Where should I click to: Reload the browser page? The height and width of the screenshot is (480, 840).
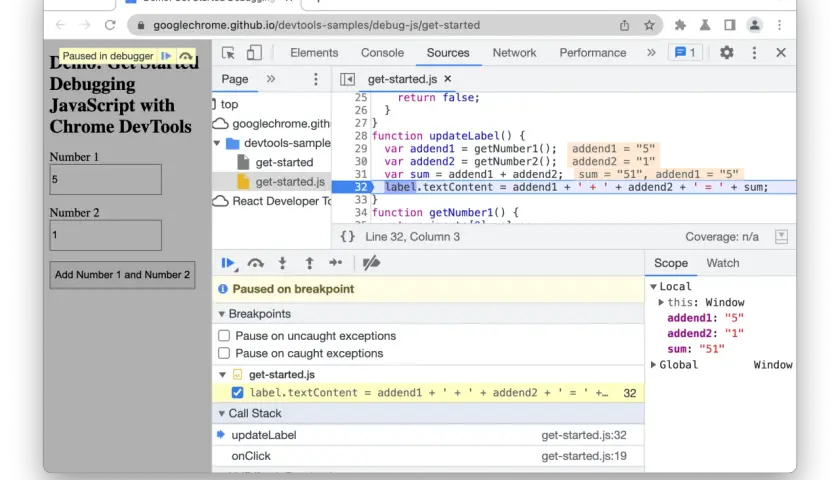[110, 25]
